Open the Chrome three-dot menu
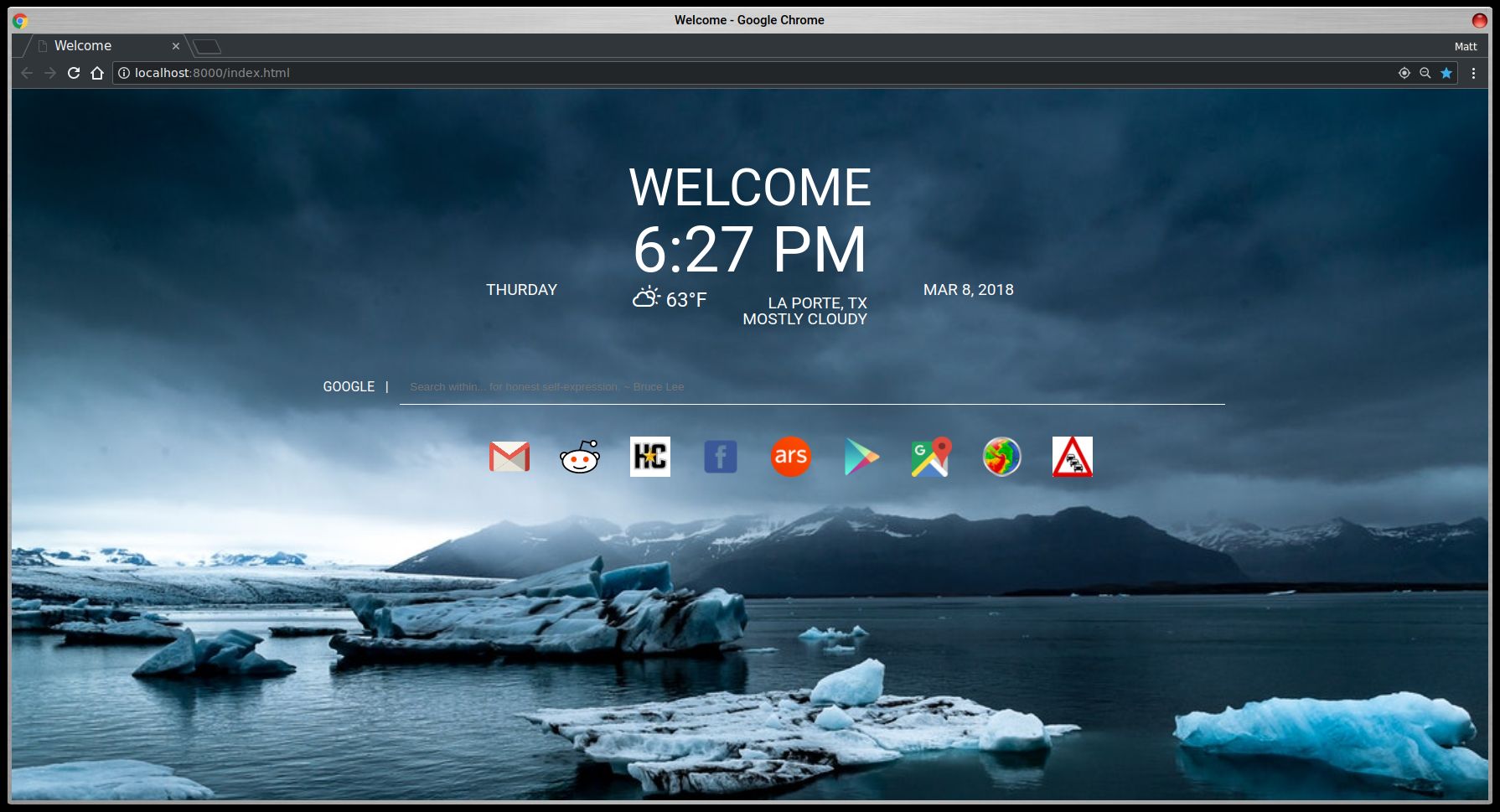 [1475, 73]
